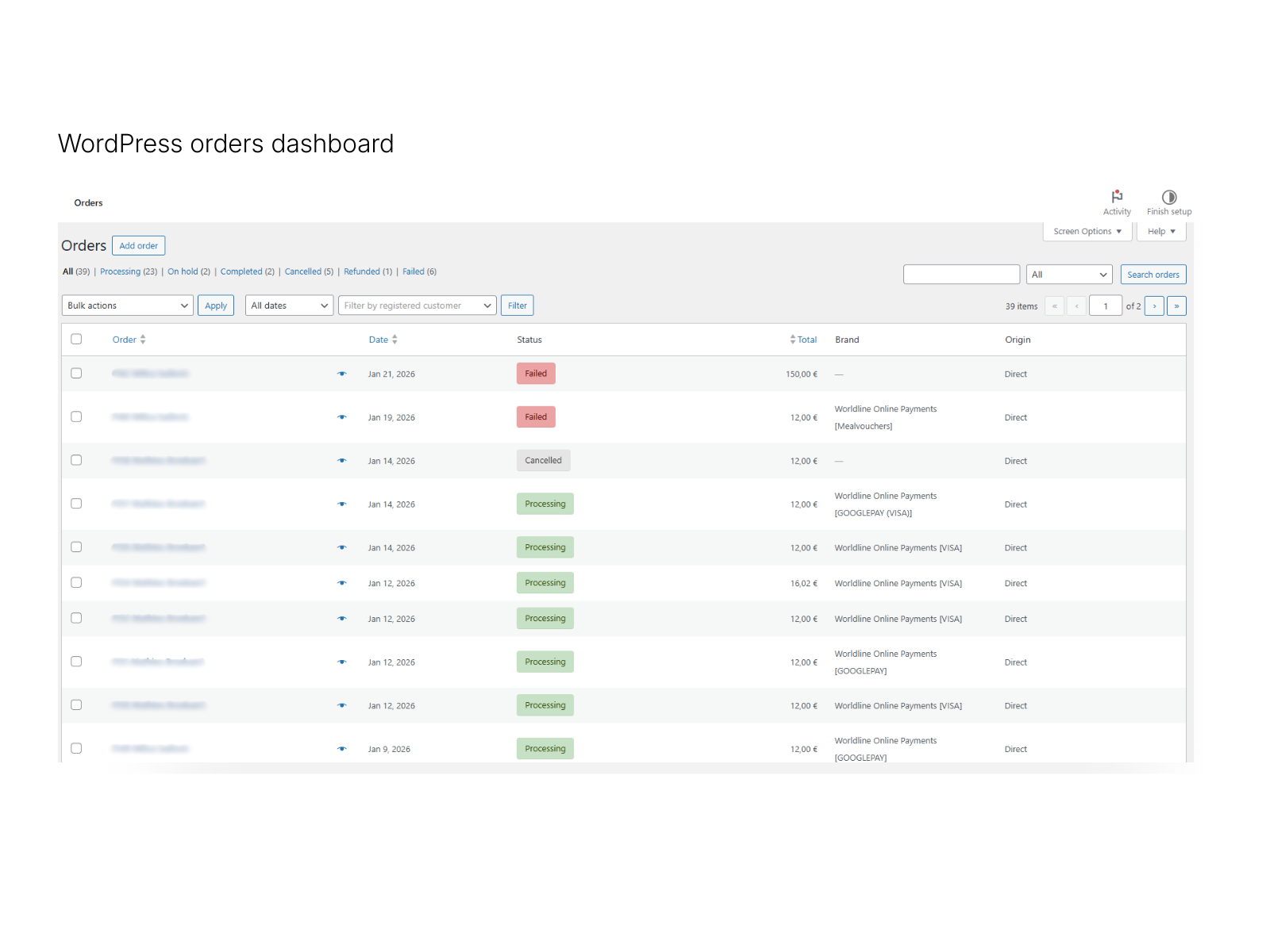This screenshot has width=1270, height=952.
Task: Click inside the order search input field
Action: pos(961,274)
